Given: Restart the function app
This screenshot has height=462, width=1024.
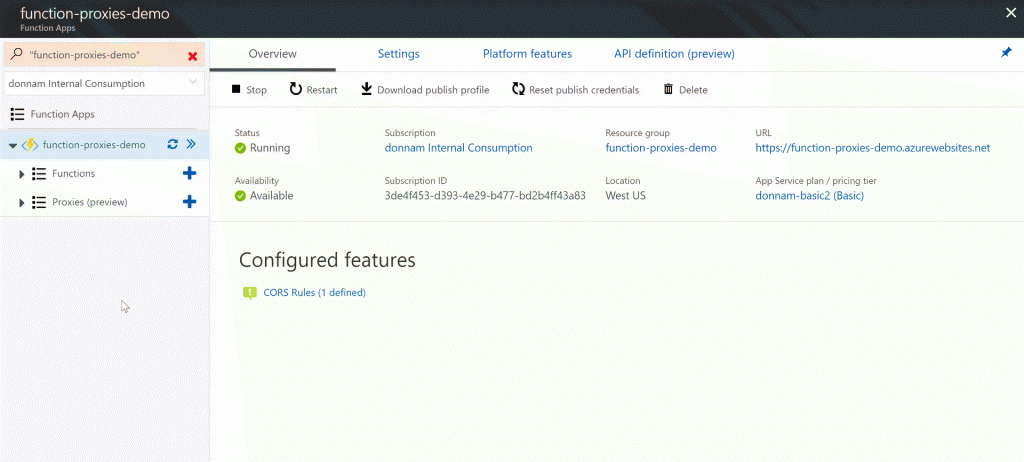Looking at the screenshot, I should tap(296, 89).
